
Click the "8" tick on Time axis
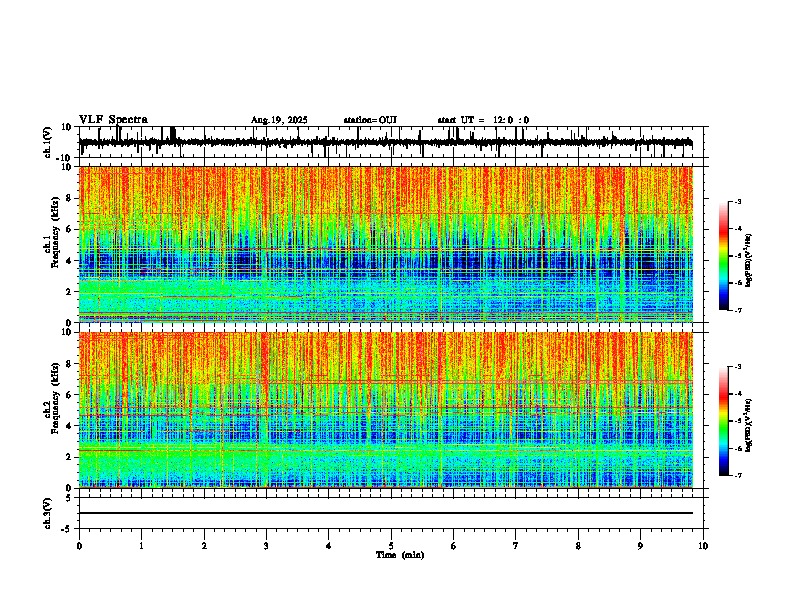click(578, 546)
